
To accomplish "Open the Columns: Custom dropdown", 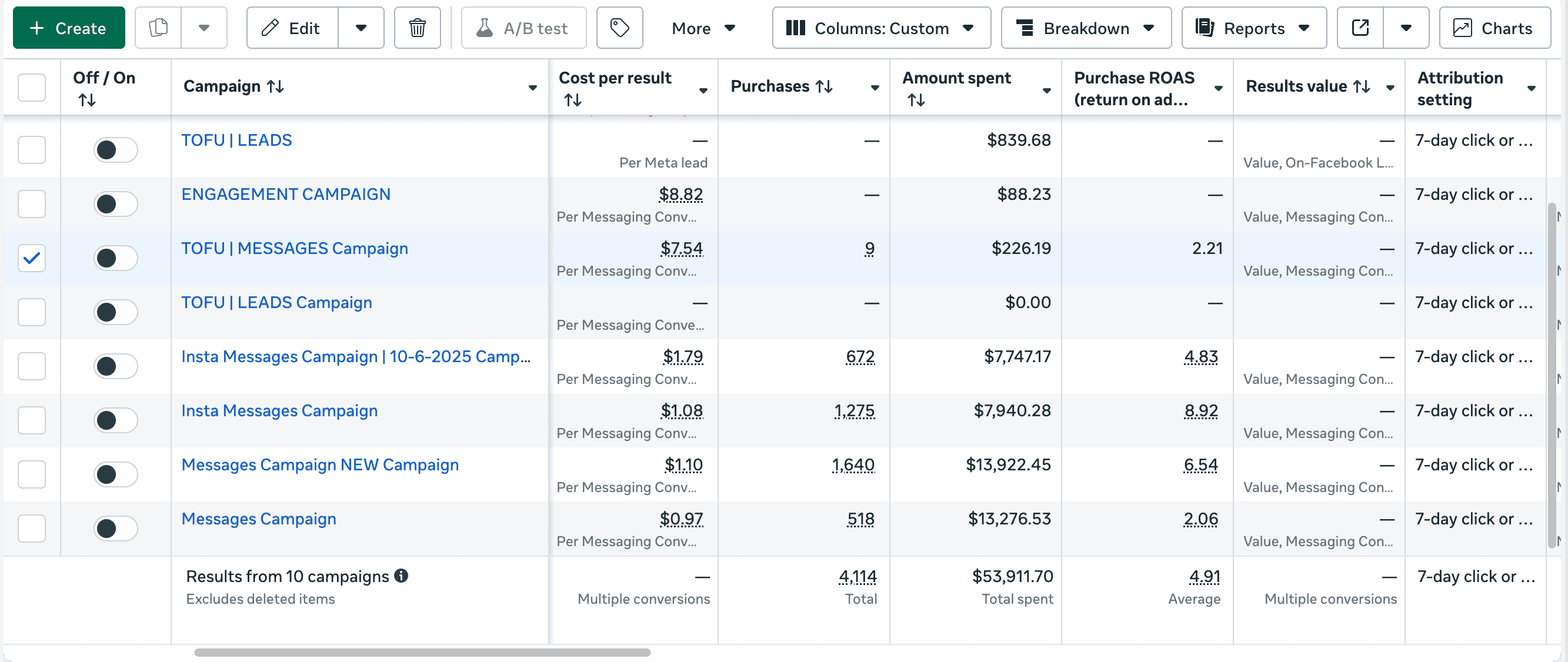I will pos(880,28).
